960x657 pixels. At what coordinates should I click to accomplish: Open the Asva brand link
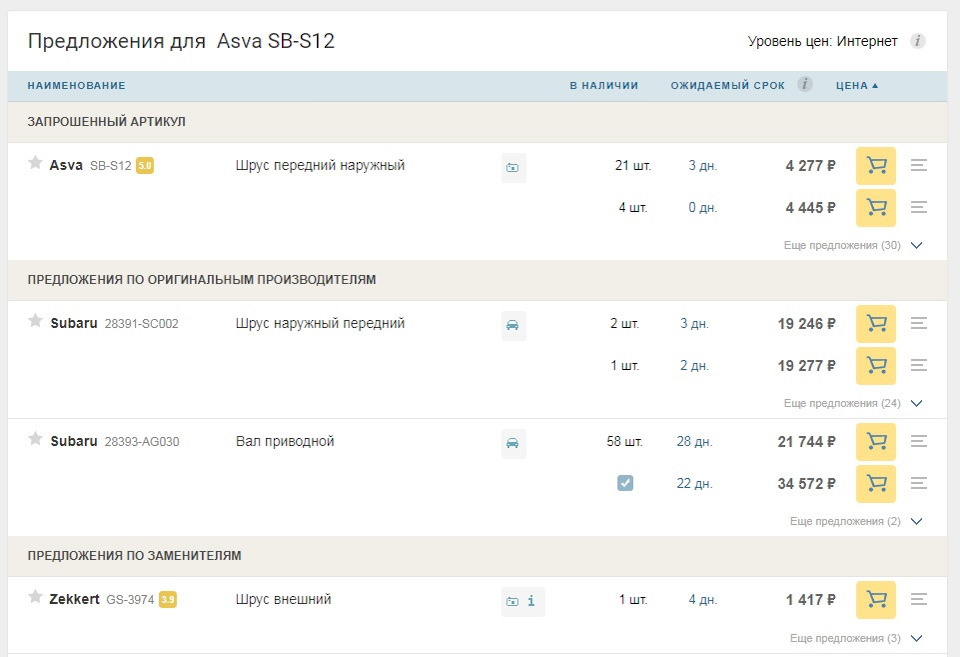(66, 165)
